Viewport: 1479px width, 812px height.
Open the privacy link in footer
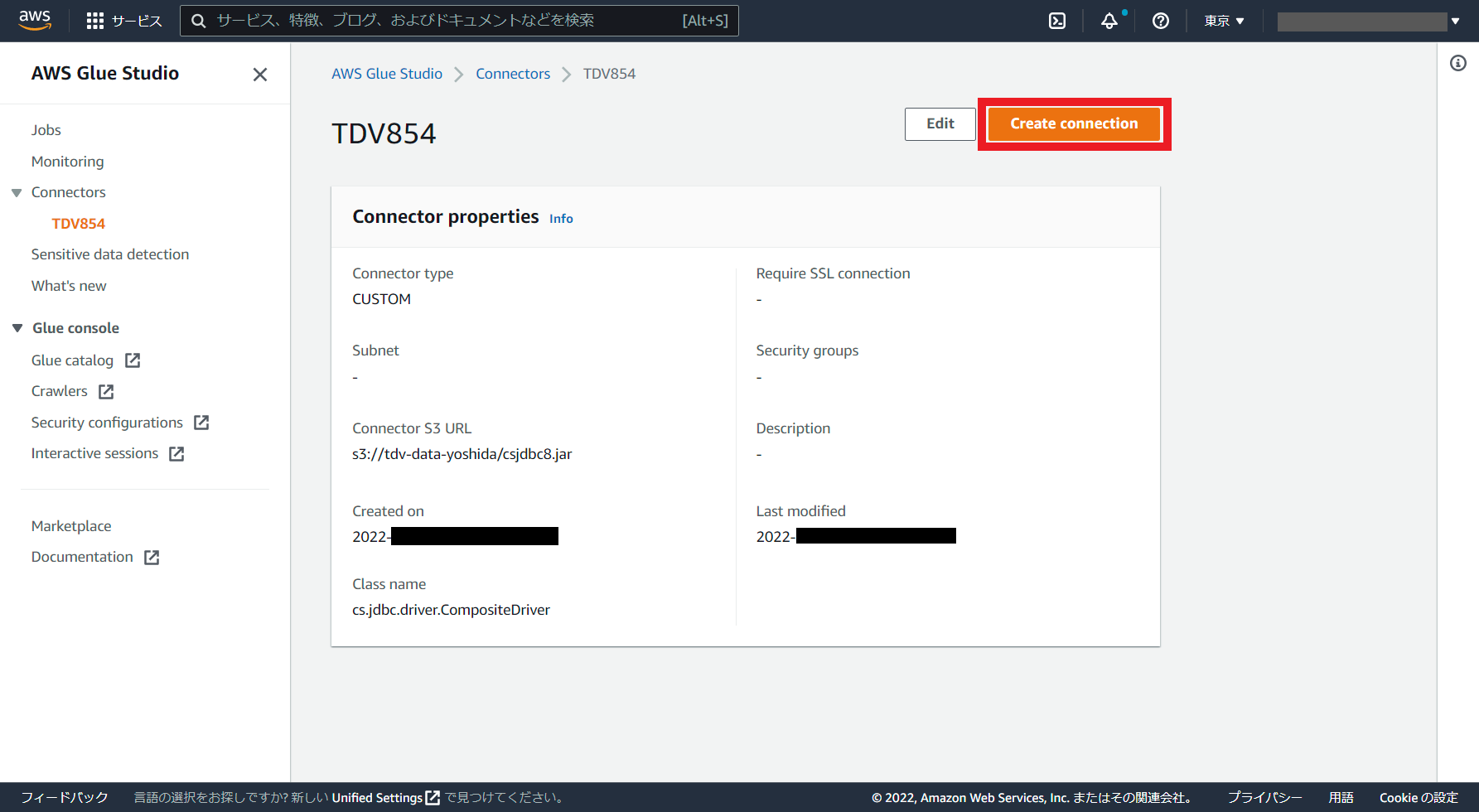click(1264, 797)
